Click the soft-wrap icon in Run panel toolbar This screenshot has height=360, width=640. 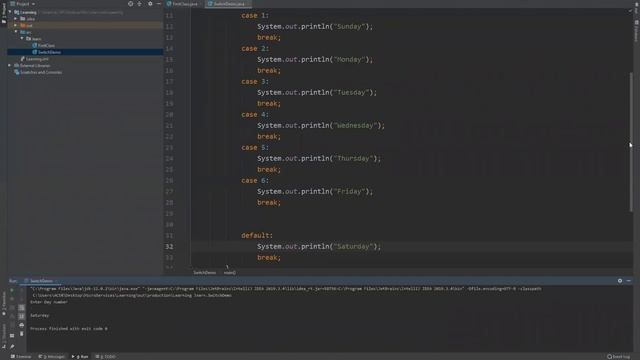pyautogui.click(x=22, y=308)
